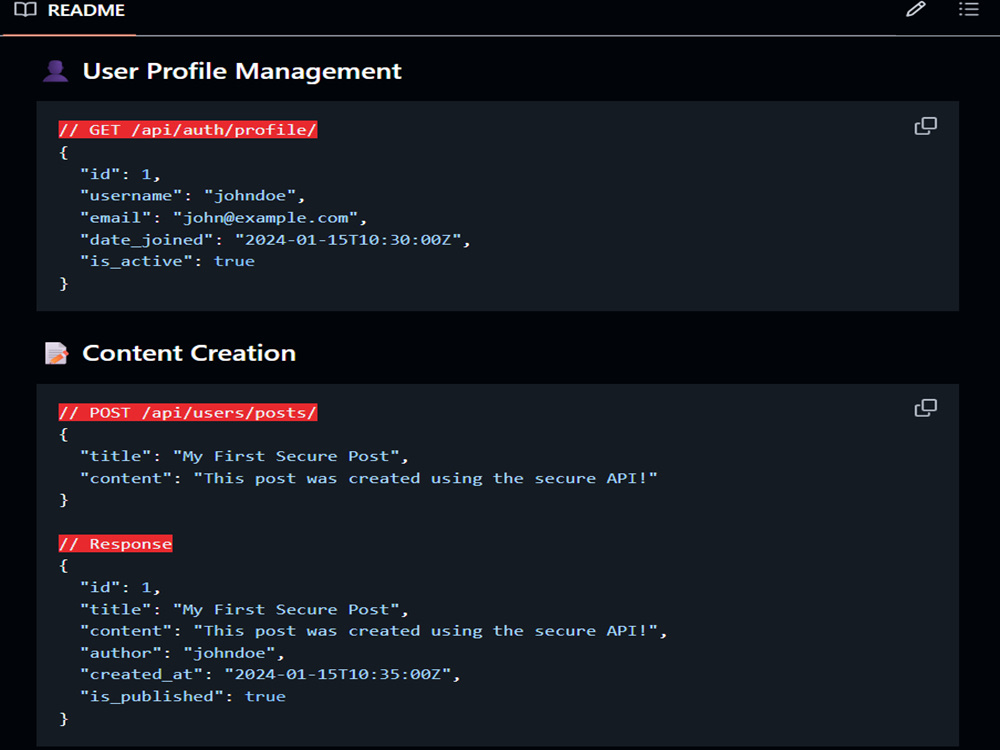Screen dimensions: 1000x750
Task: Click the Content Creation heading
Action: 189,353
